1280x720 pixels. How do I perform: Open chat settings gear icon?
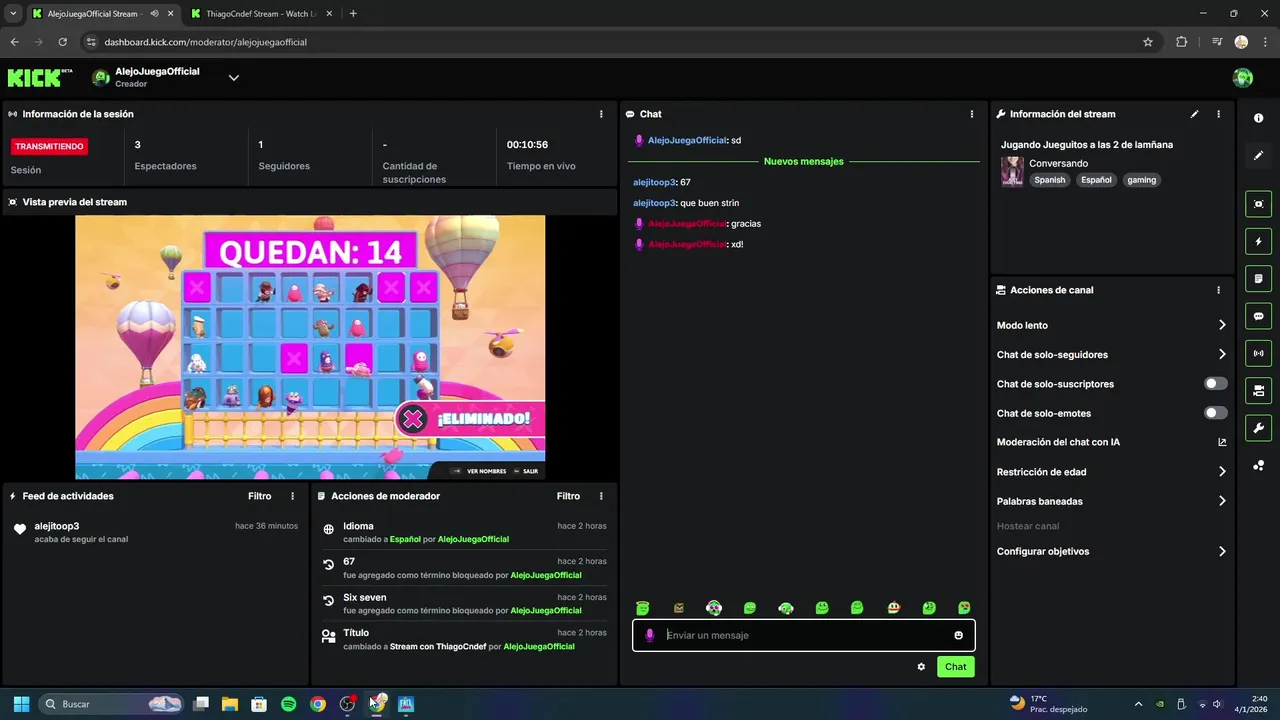[921, 667]
